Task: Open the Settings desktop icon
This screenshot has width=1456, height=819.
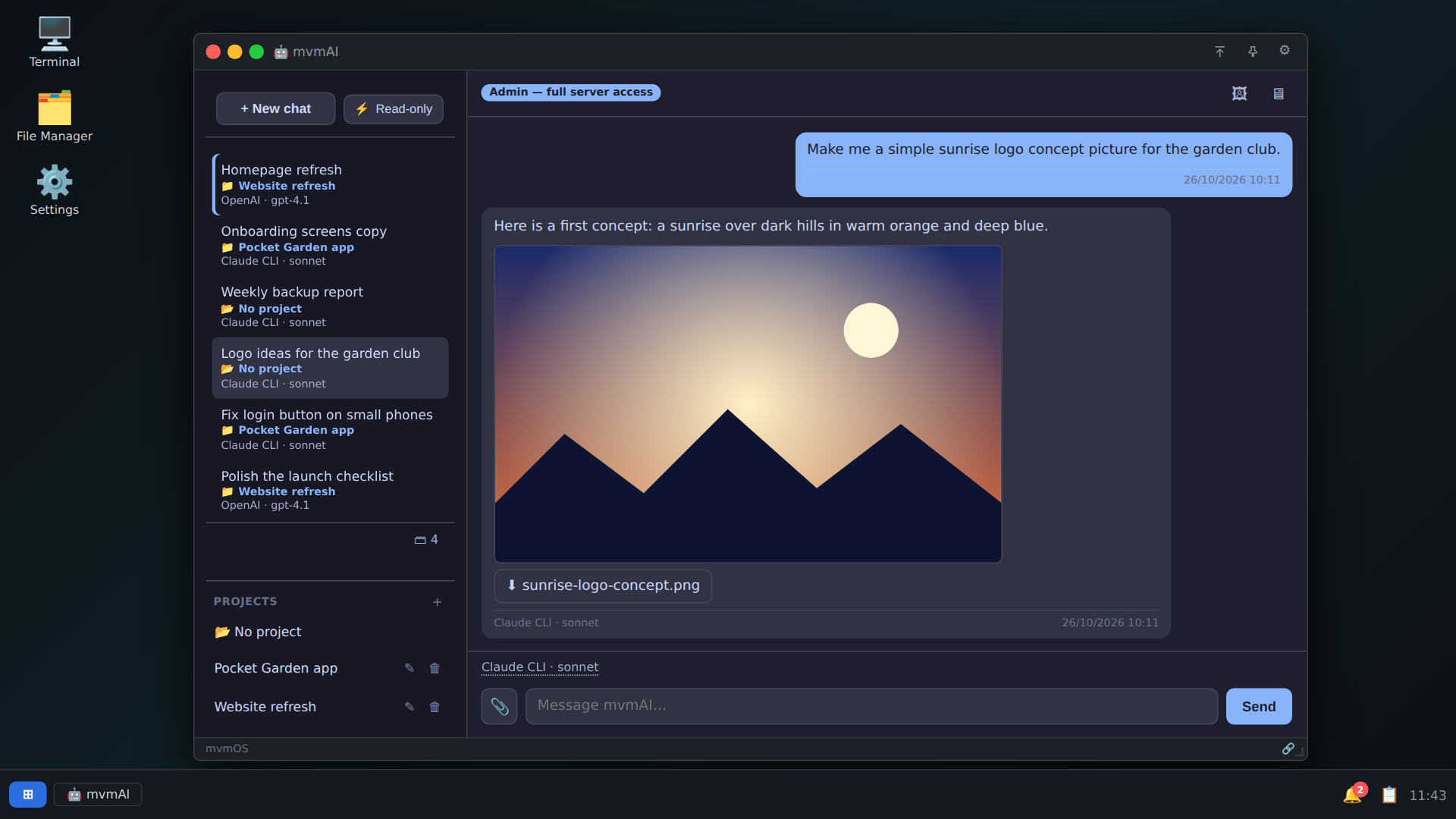Action: [55, 190]
